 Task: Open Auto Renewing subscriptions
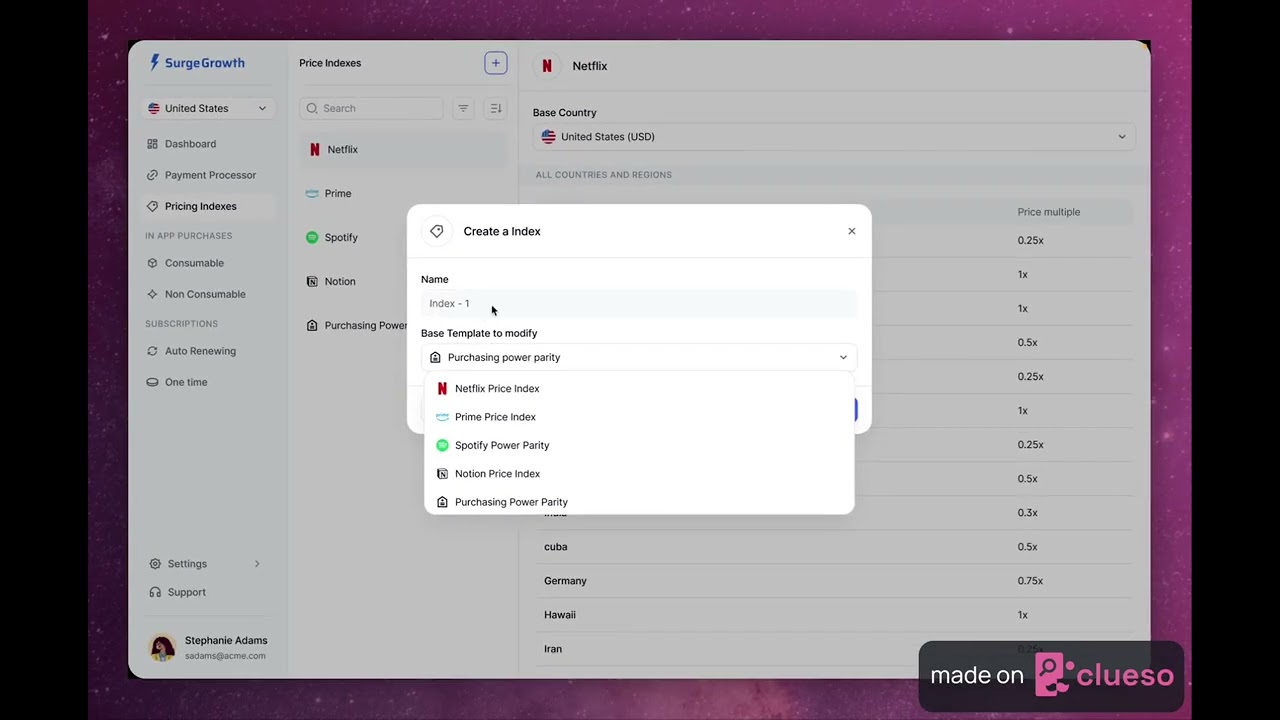coord(200,351)
